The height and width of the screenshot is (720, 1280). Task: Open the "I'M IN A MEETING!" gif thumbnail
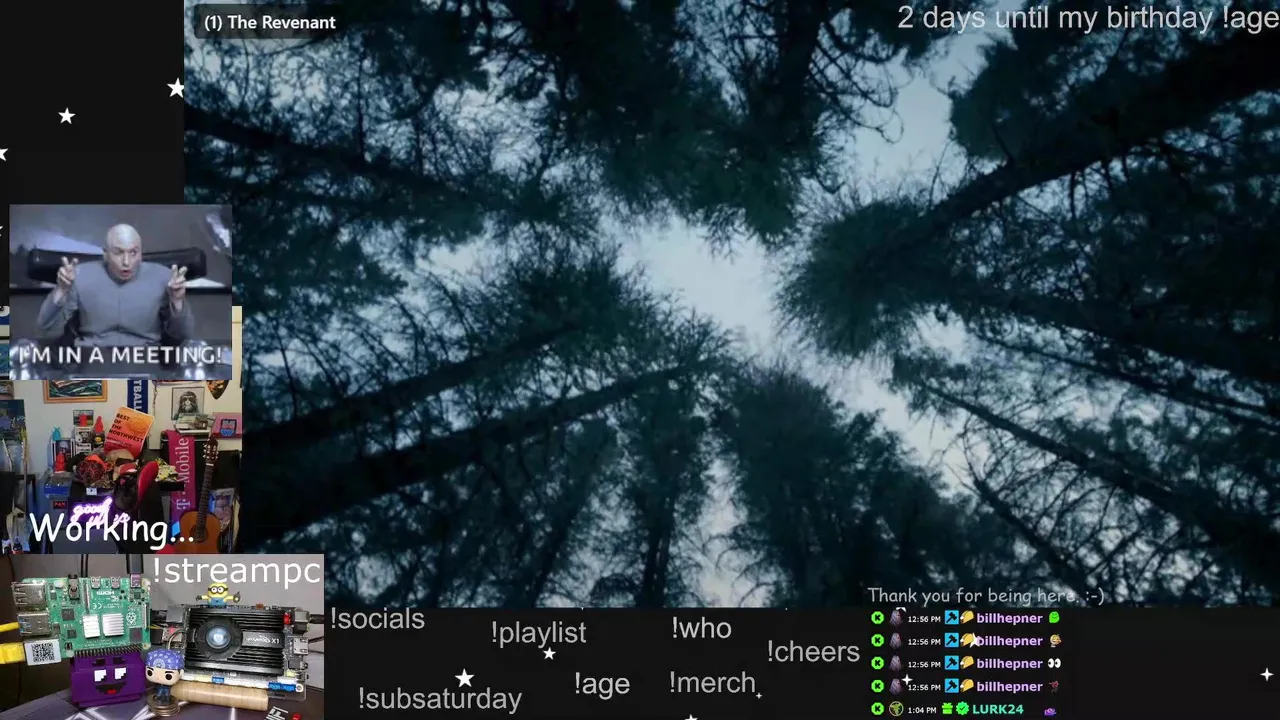click(x=120, y=292)
